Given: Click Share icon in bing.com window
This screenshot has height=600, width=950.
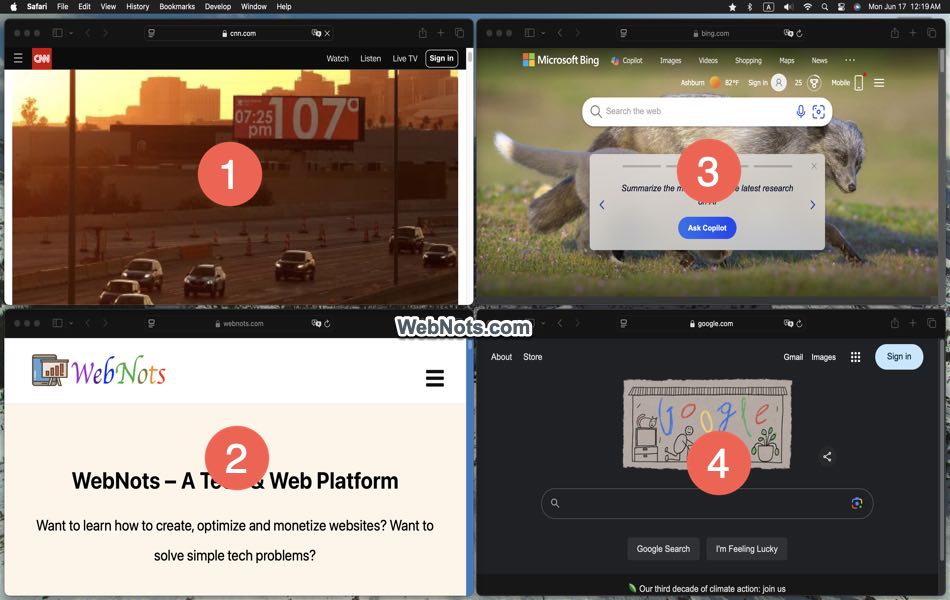Looking at the screenshot, I should pyautogui.click(x=894, y=33).
